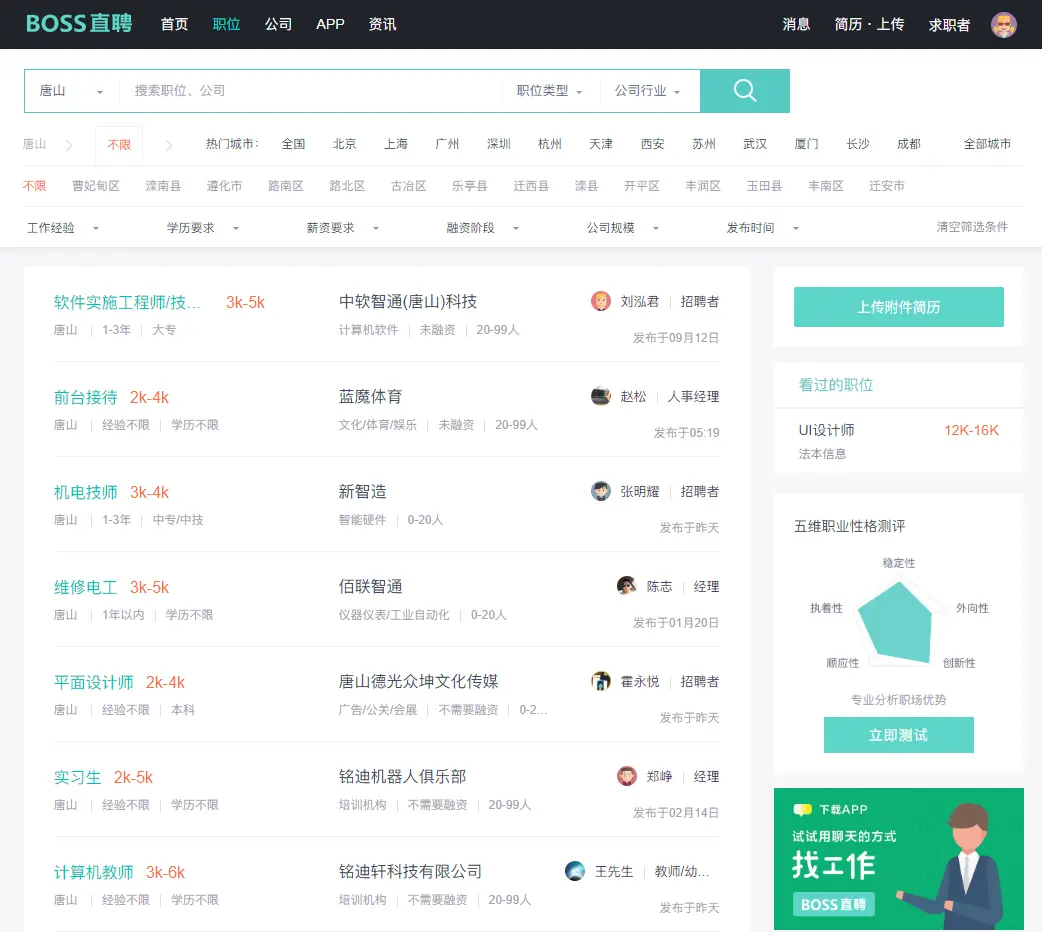Select 成都 in hot cities
Screen dimensions: 1042x932
[x=908, y=144]
